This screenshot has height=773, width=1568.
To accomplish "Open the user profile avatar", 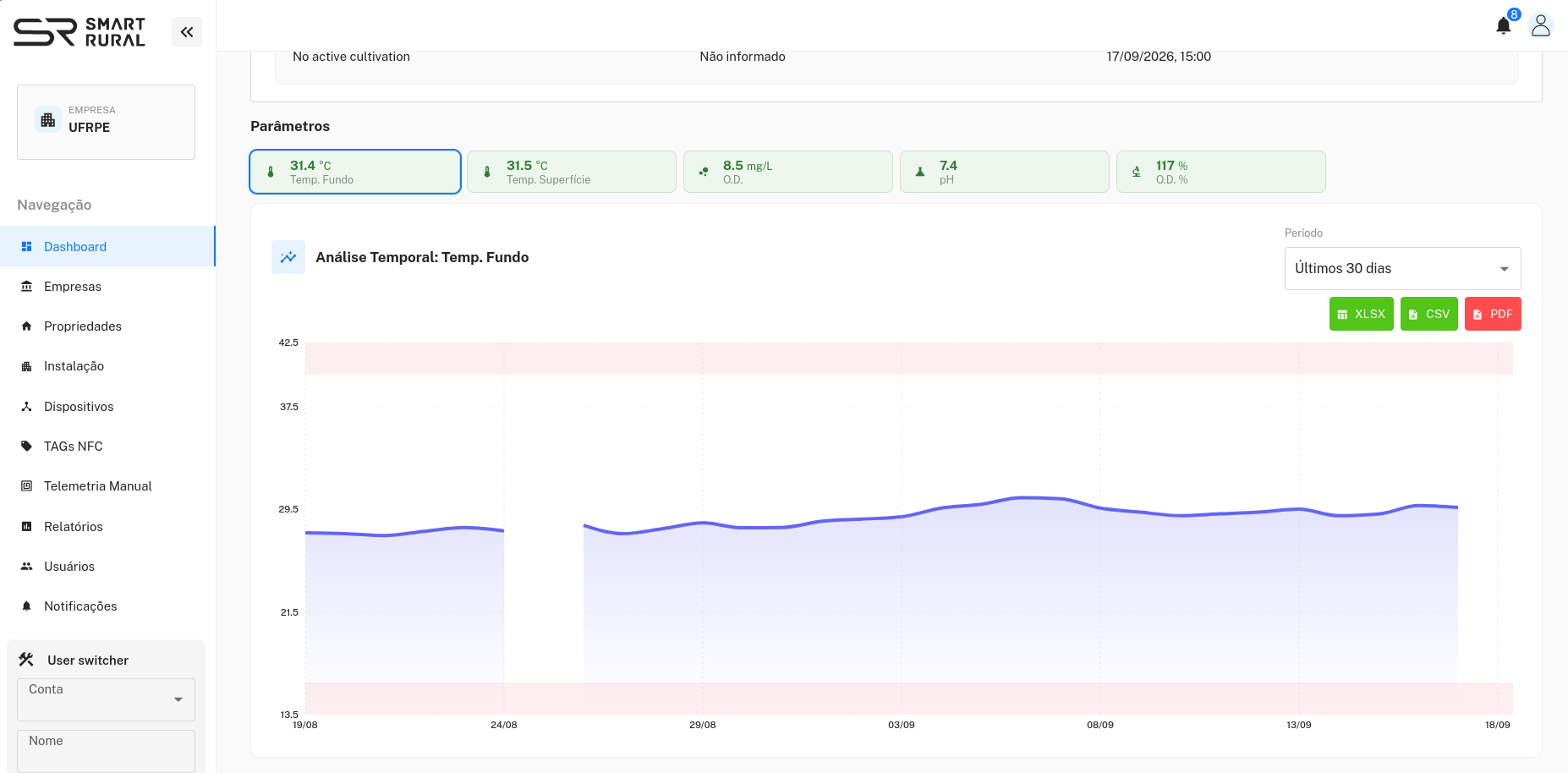I will [1541, 25].
